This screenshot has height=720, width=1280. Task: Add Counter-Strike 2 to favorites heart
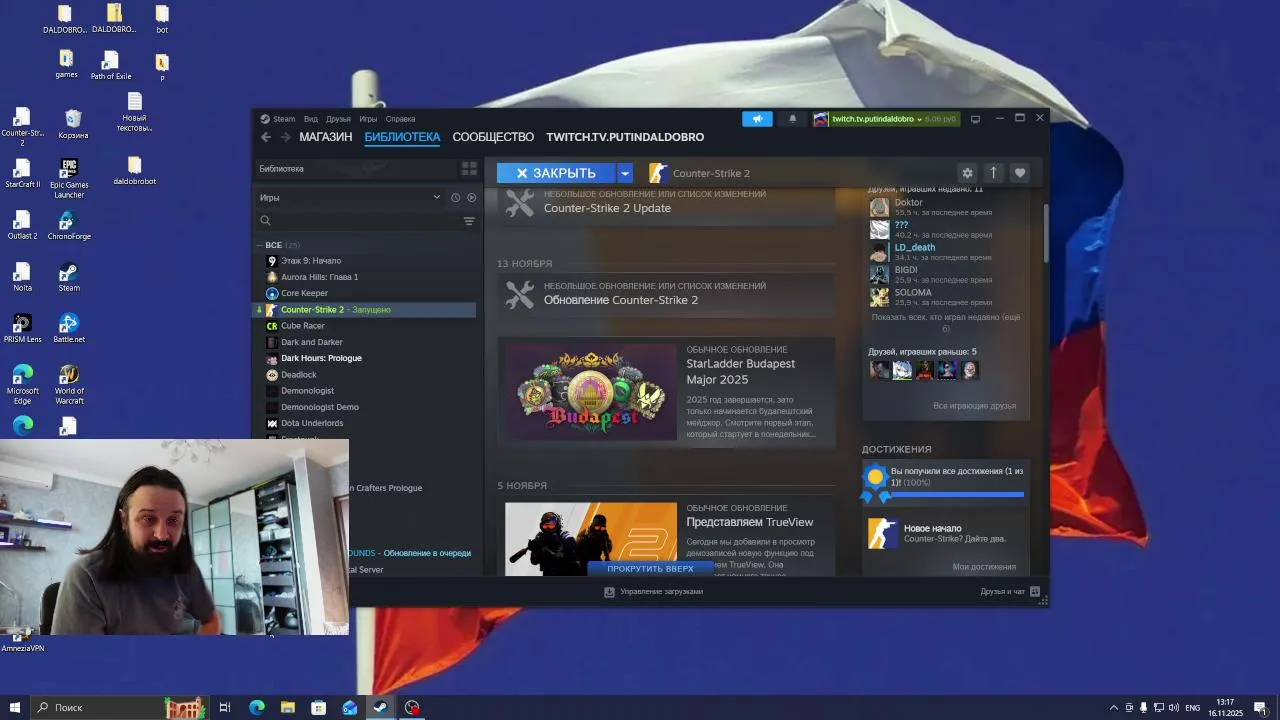pyautogui.click(x=1020, y=173)
